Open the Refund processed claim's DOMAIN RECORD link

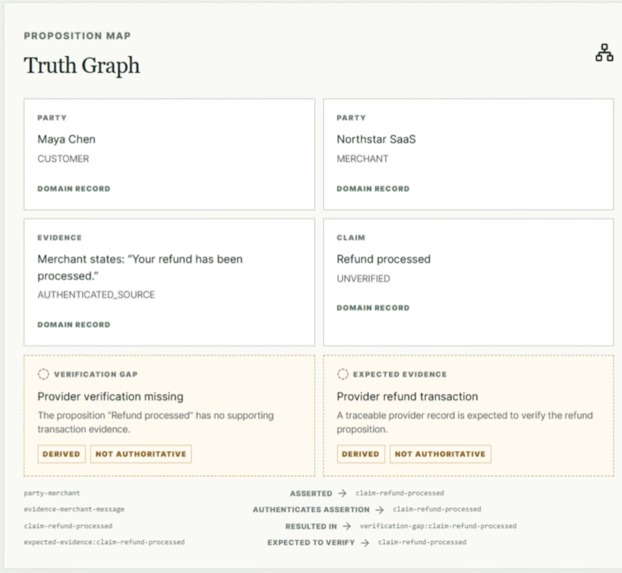pos(373,308)
